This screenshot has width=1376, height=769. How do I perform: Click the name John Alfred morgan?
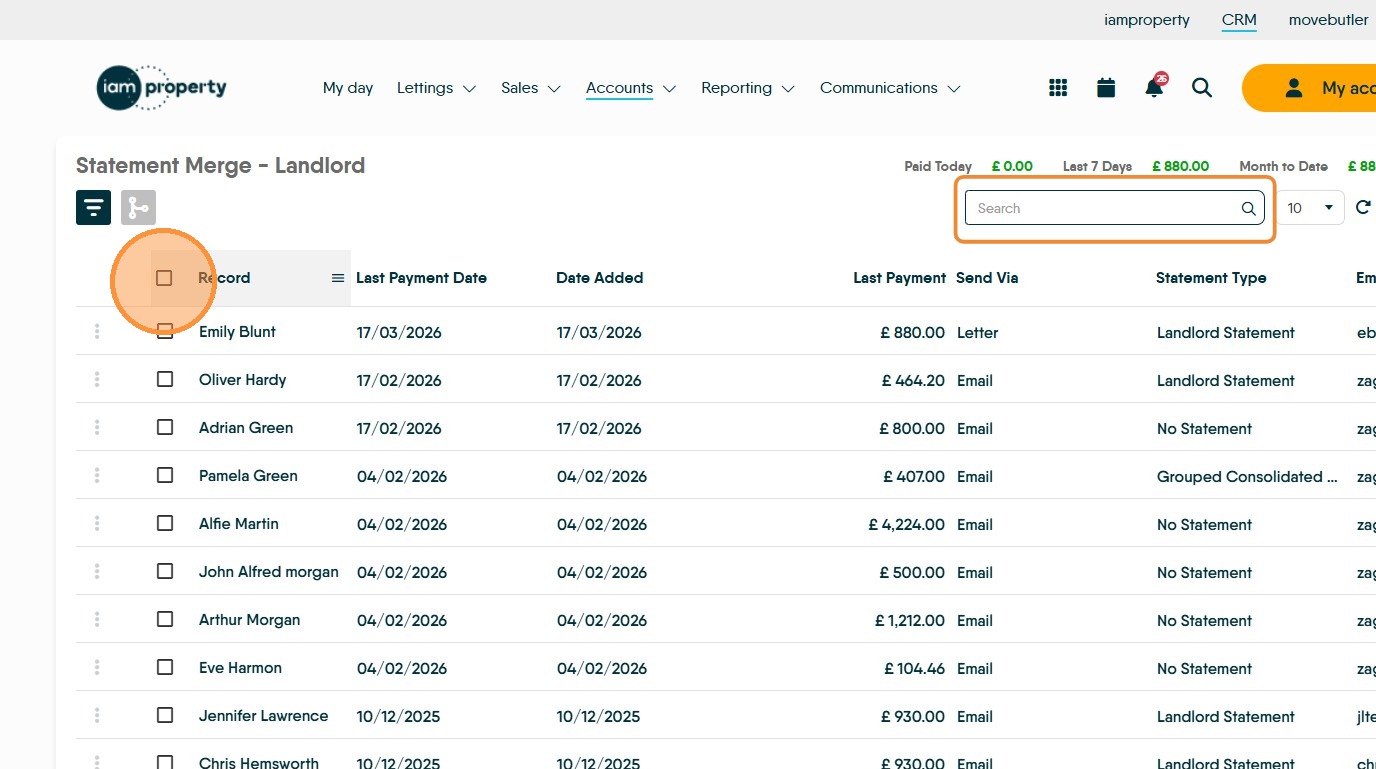point(269,572)
